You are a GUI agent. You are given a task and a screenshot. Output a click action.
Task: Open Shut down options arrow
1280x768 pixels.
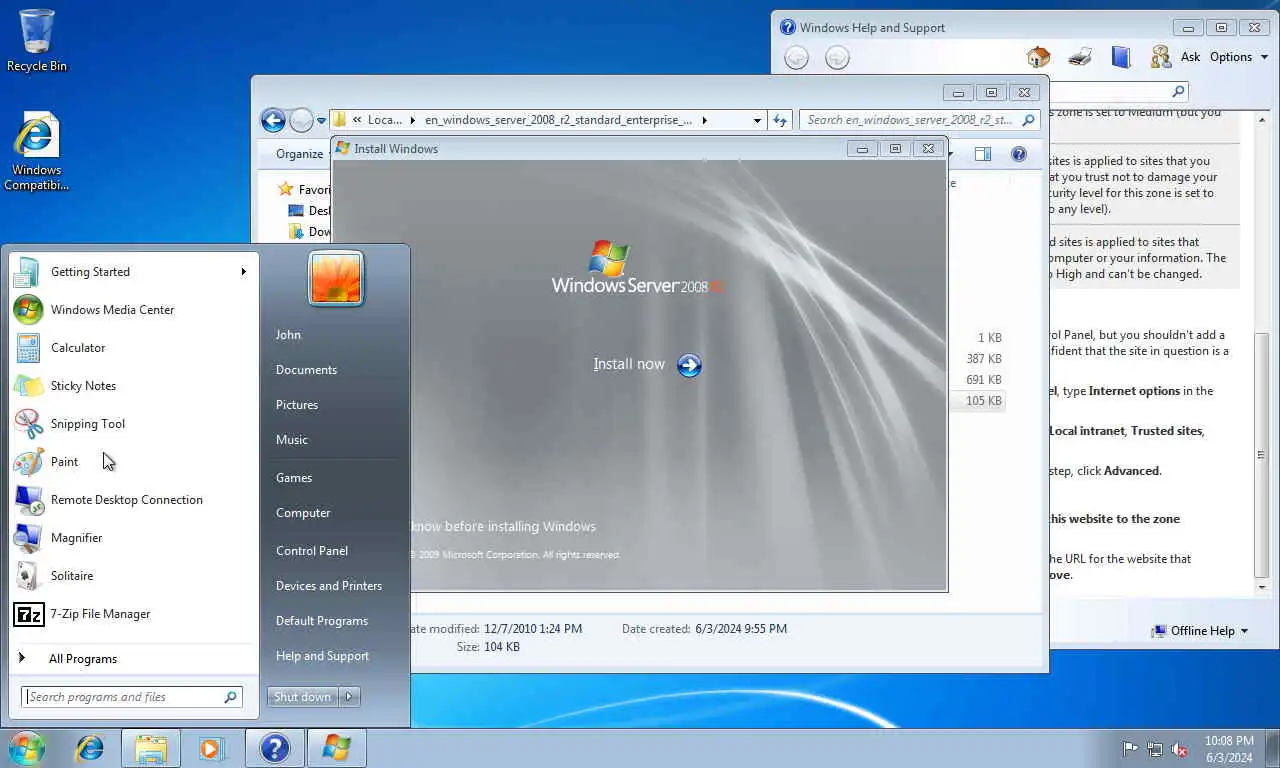pyautogui.click(x=349, y=697)
